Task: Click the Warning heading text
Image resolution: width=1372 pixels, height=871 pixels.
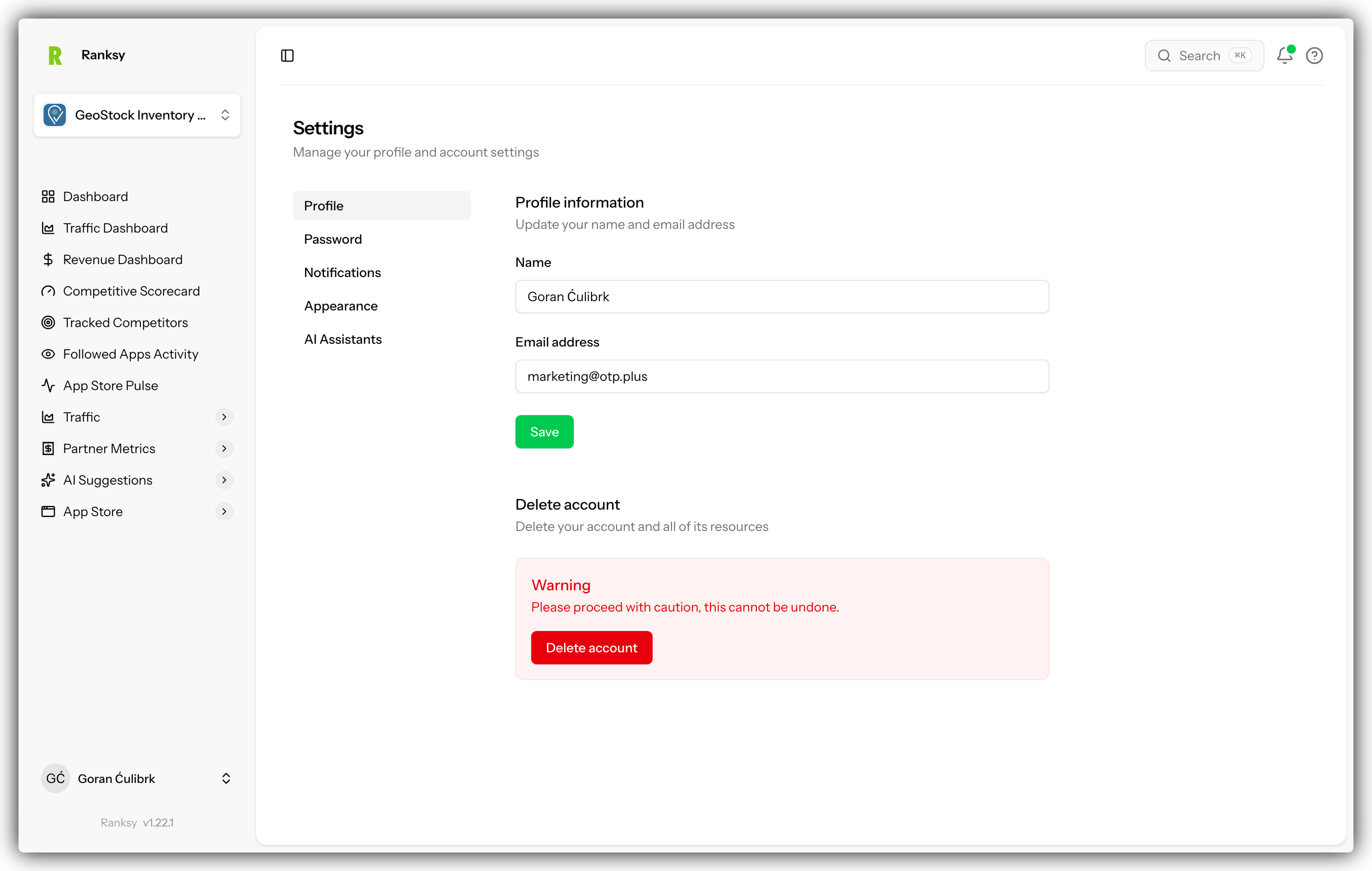Action: [x=561, y=585]
